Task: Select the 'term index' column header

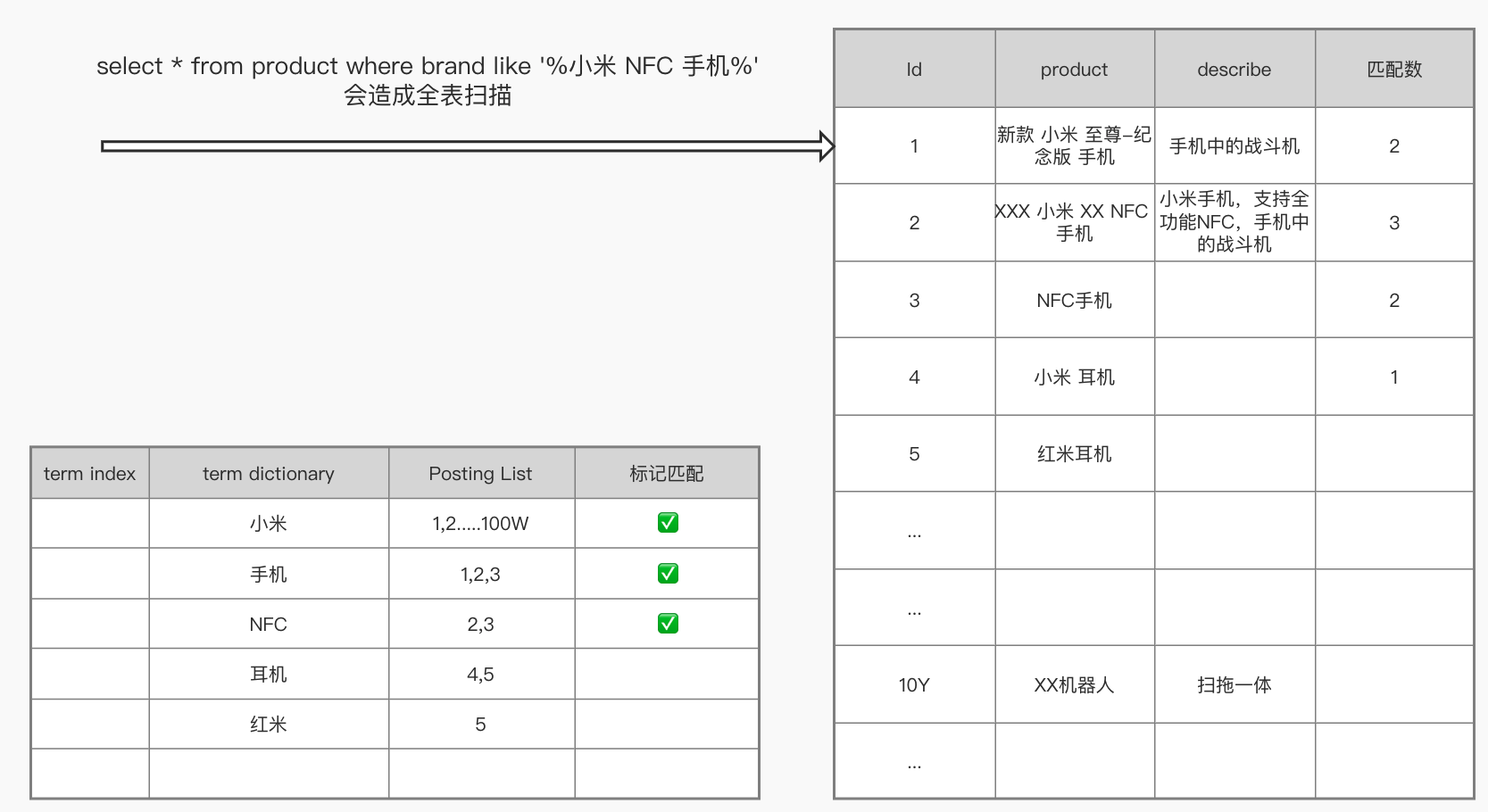Action: [90, 473]
